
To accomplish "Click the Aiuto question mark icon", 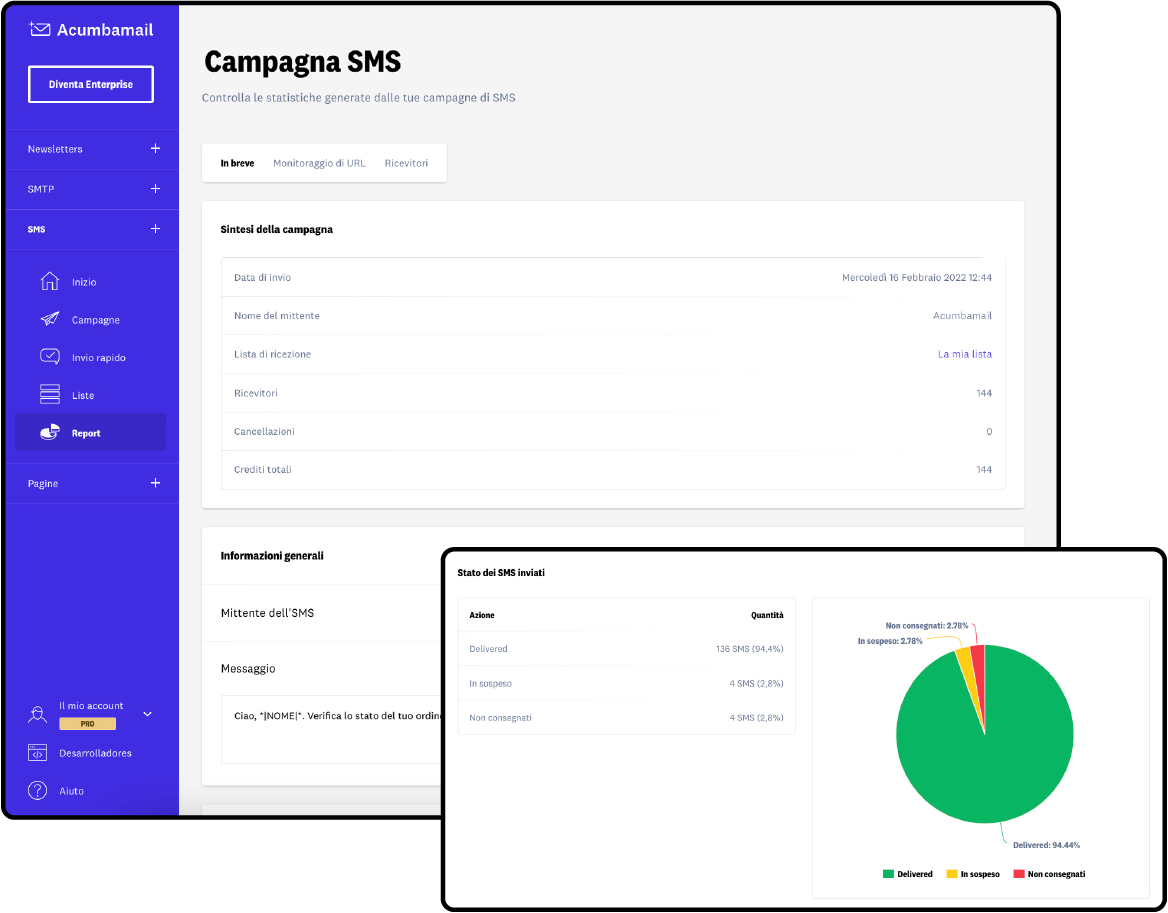I will coord(38,791).
